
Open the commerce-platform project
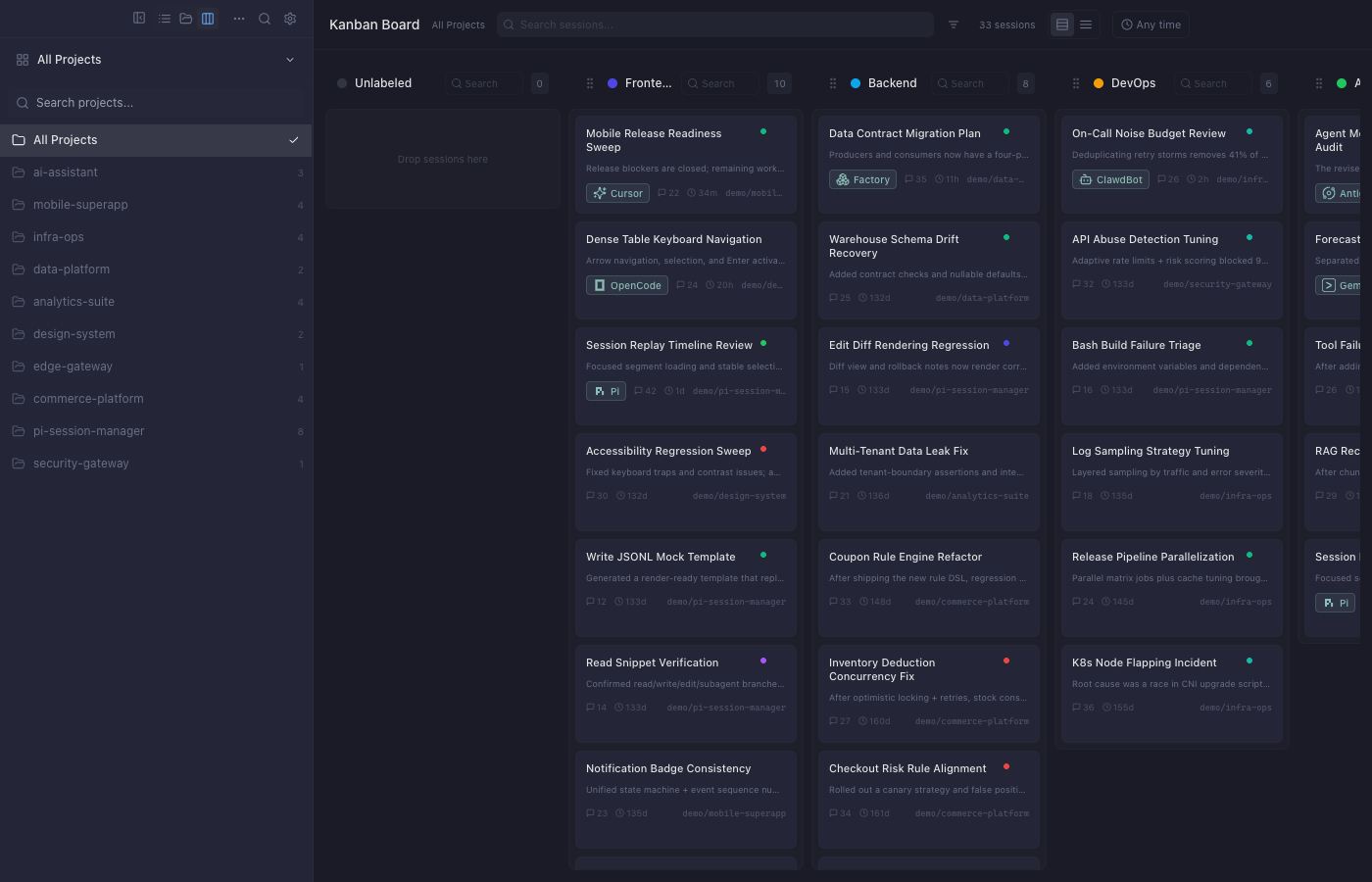point(156,399)
